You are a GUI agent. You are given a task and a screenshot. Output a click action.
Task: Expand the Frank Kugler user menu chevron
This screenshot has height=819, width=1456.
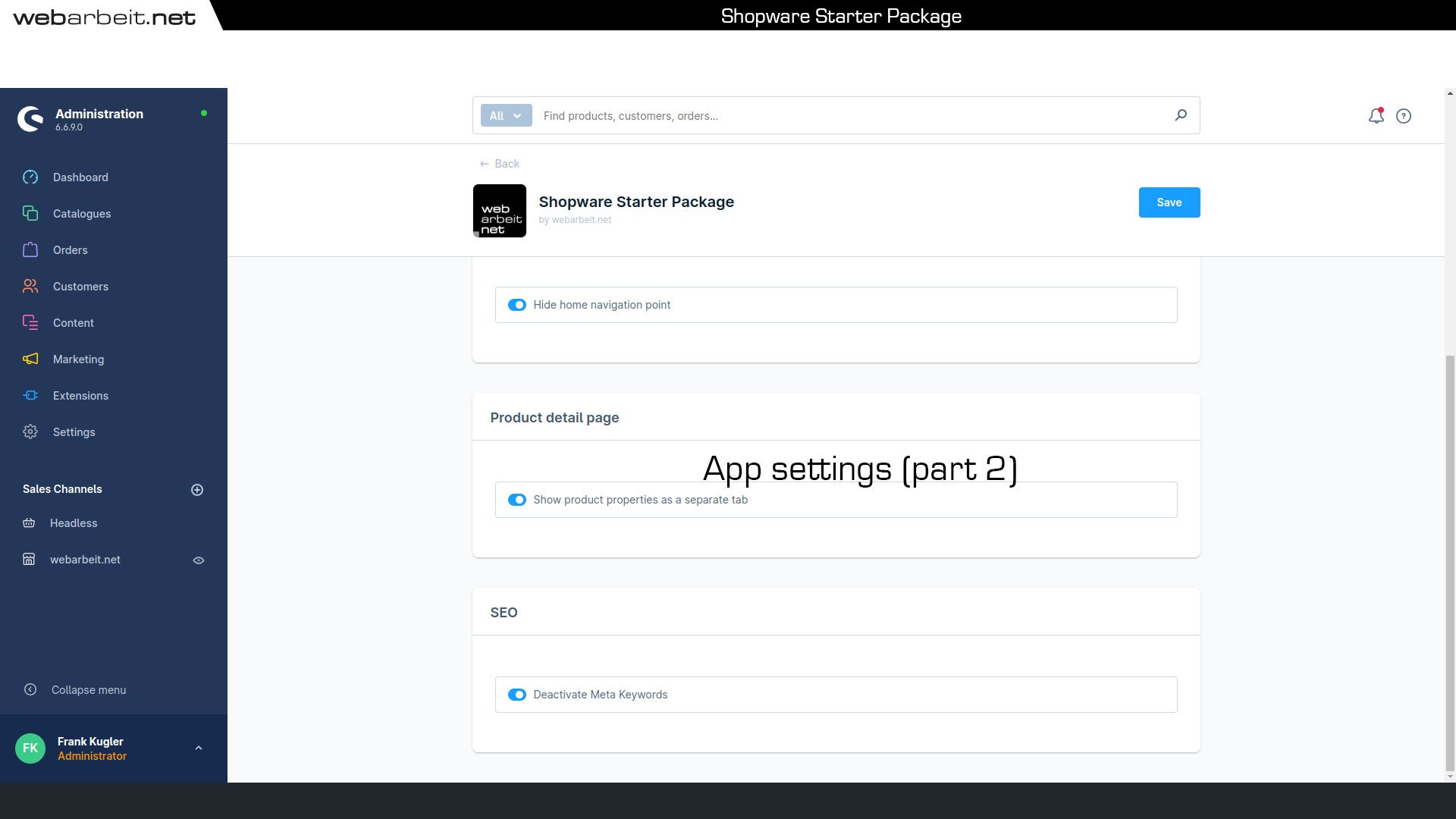point(199,748)
